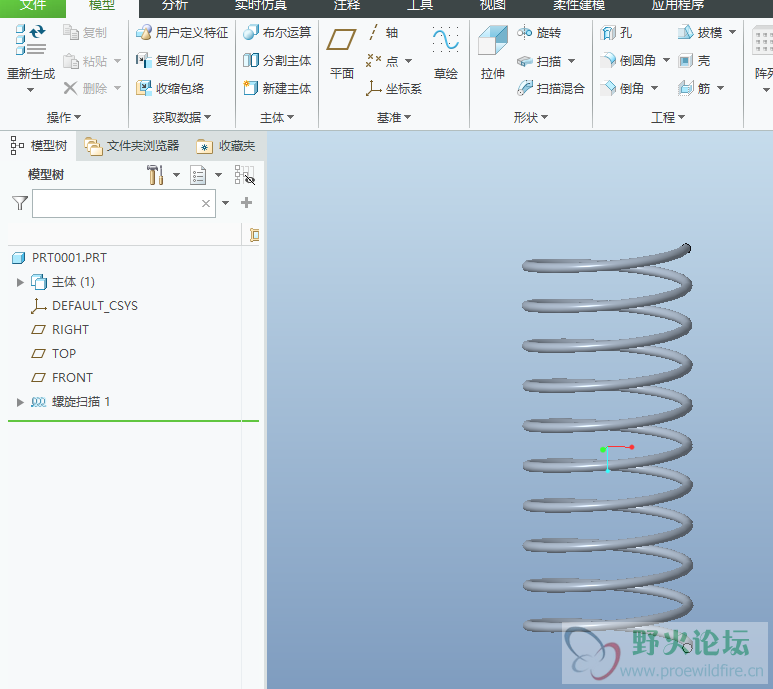Click the Revolve (旋转) tool

[x=538, y=33]
